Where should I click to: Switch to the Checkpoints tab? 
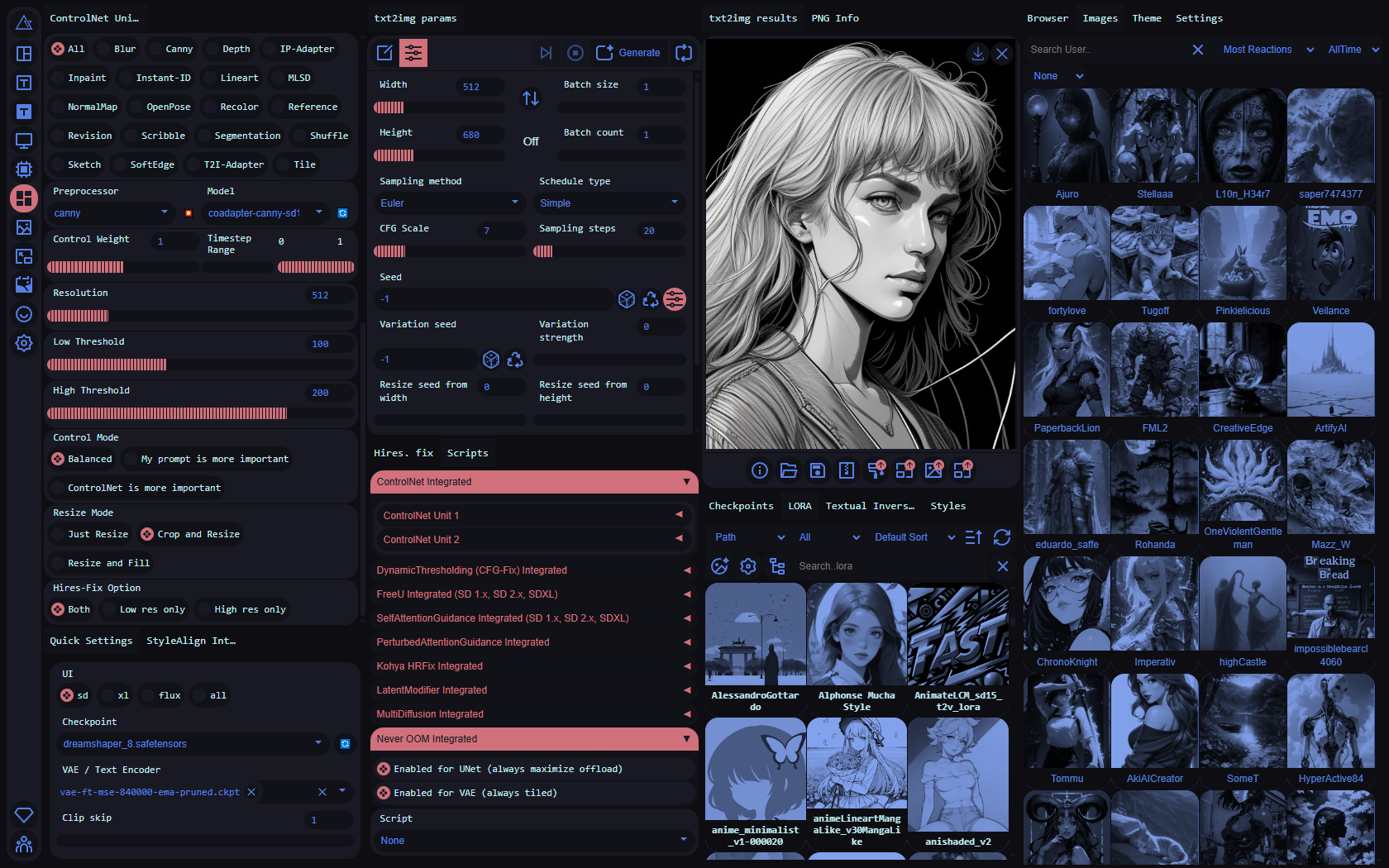(x=741, y=506)
